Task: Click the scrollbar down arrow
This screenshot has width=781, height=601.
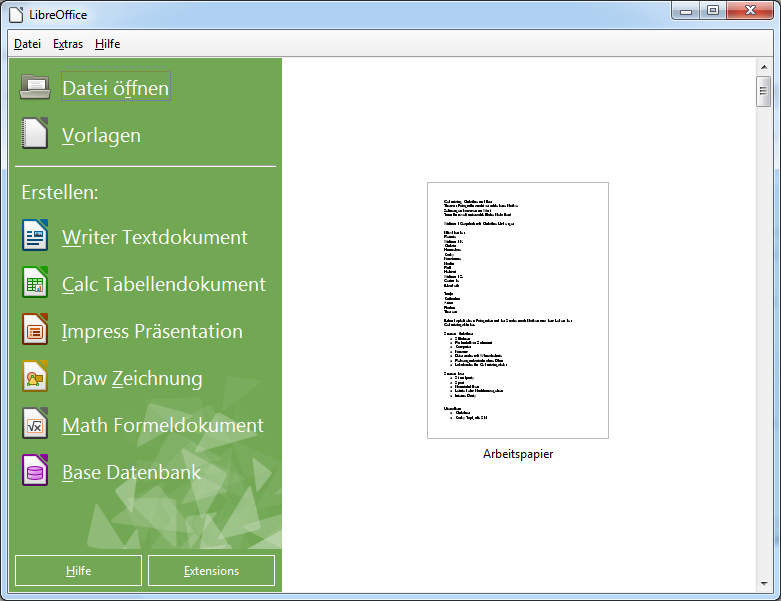Action: (763, 583)
